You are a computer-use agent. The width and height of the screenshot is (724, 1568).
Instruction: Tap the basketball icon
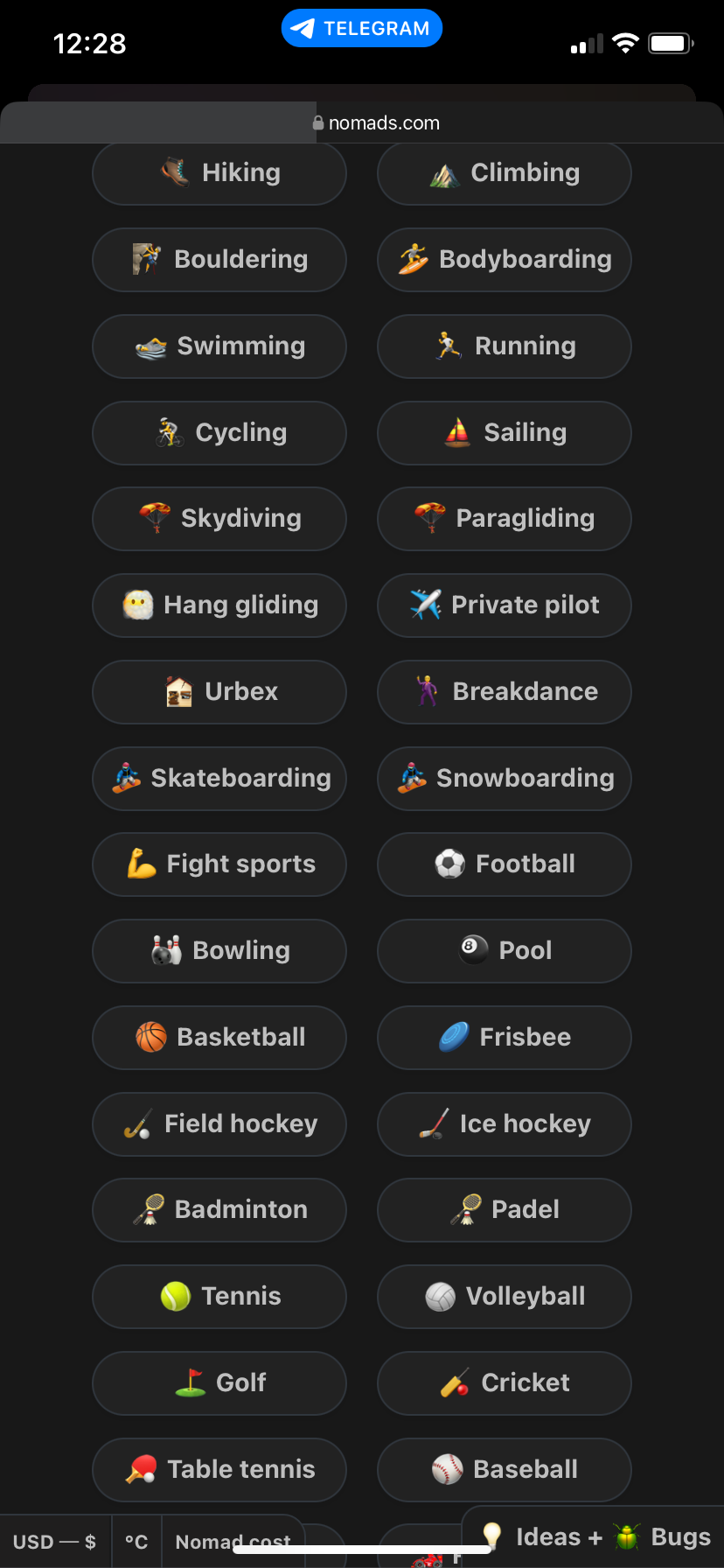pyautogui.click(x=151, y=1037)
